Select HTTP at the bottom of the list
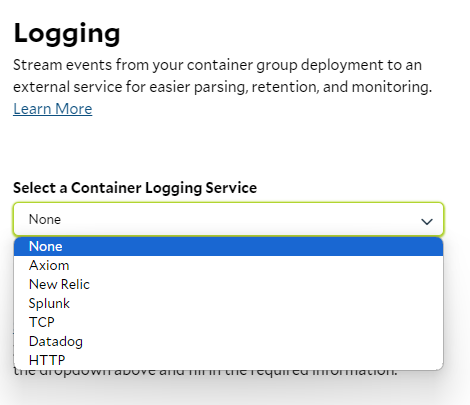This screenshot has width=470, height=405. coord(228,360)
